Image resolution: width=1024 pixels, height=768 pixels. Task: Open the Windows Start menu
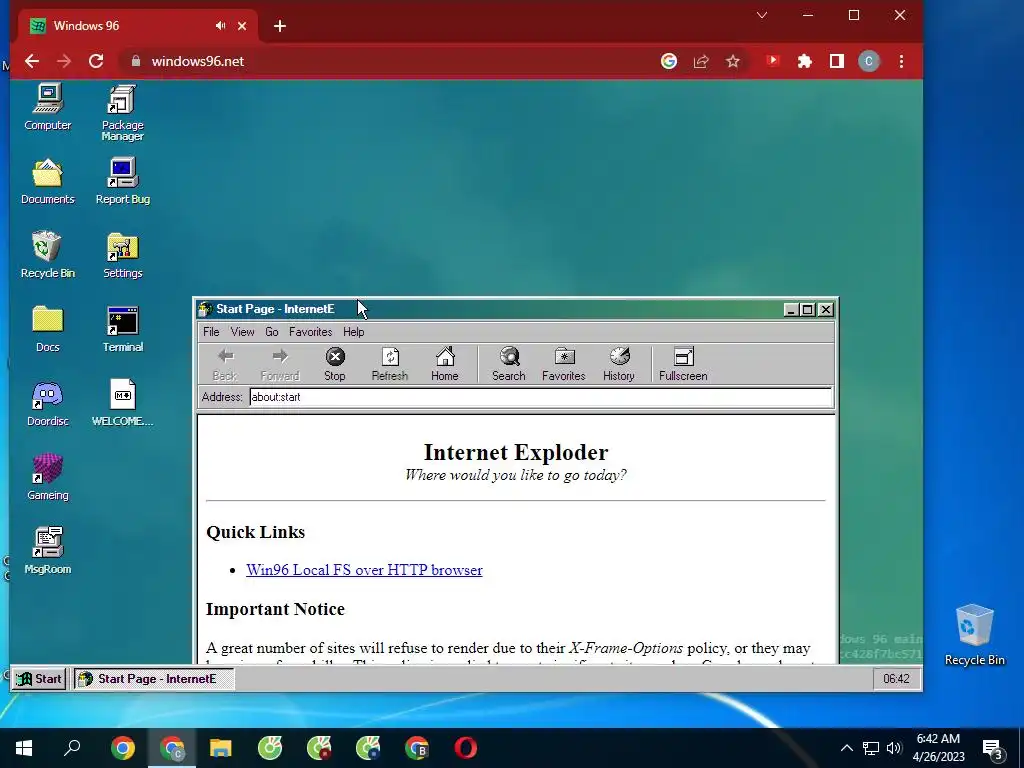24,748
